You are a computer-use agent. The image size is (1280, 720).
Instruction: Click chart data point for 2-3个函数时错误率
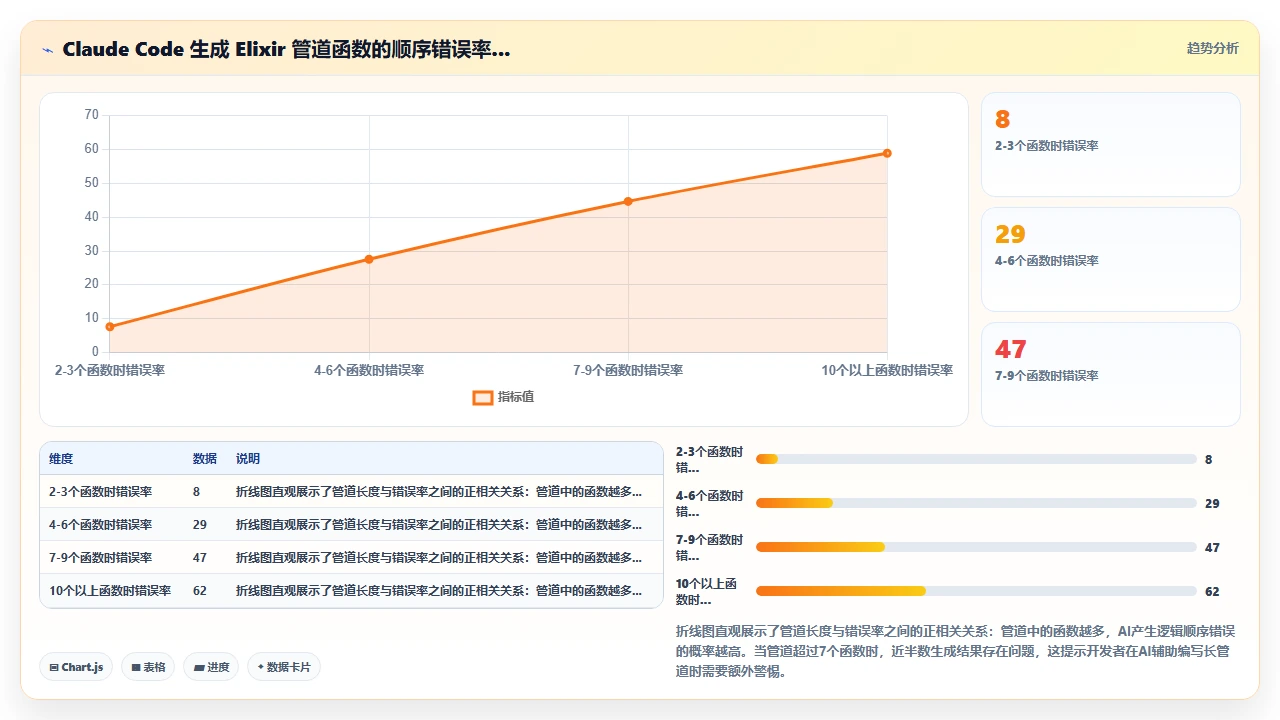pyautogui.click(x=109, y=326)
